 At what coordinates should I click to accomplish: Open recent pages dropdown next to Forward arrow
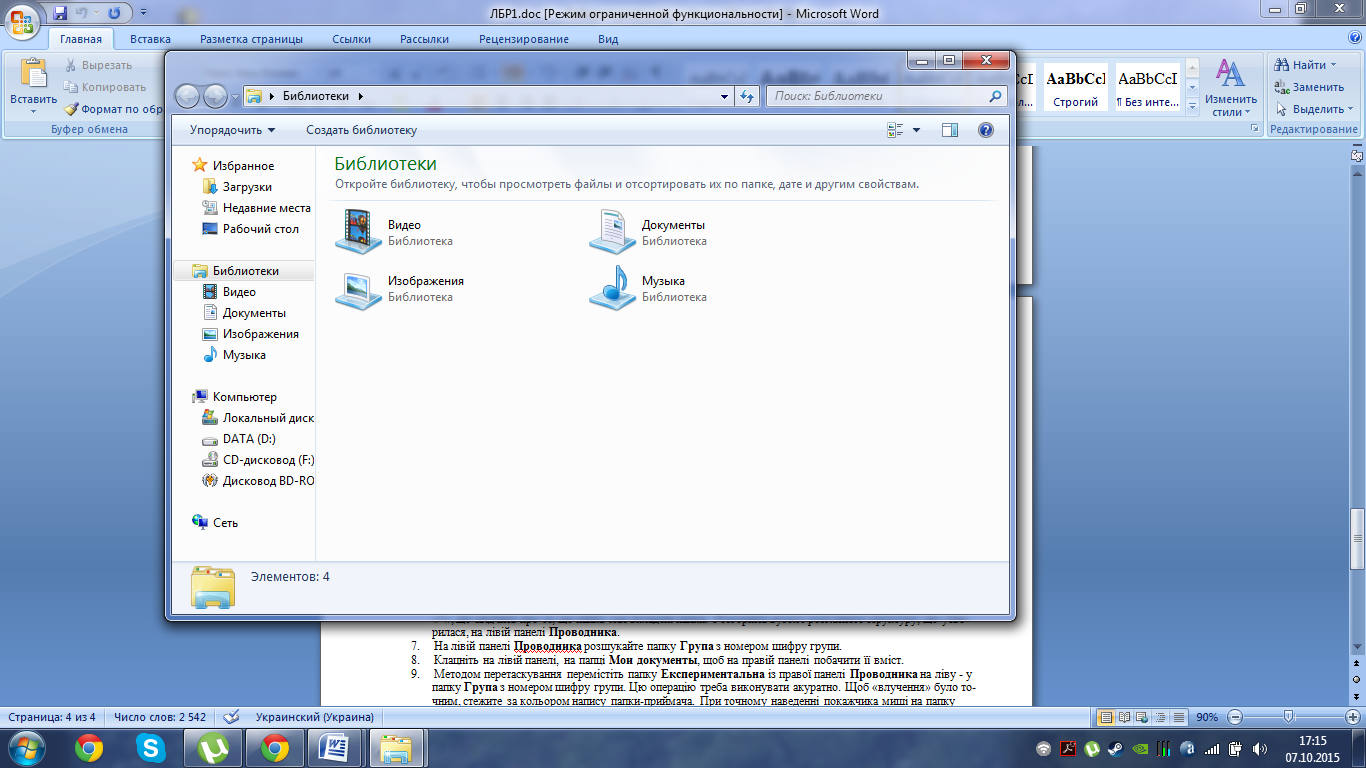pos(235,97)
